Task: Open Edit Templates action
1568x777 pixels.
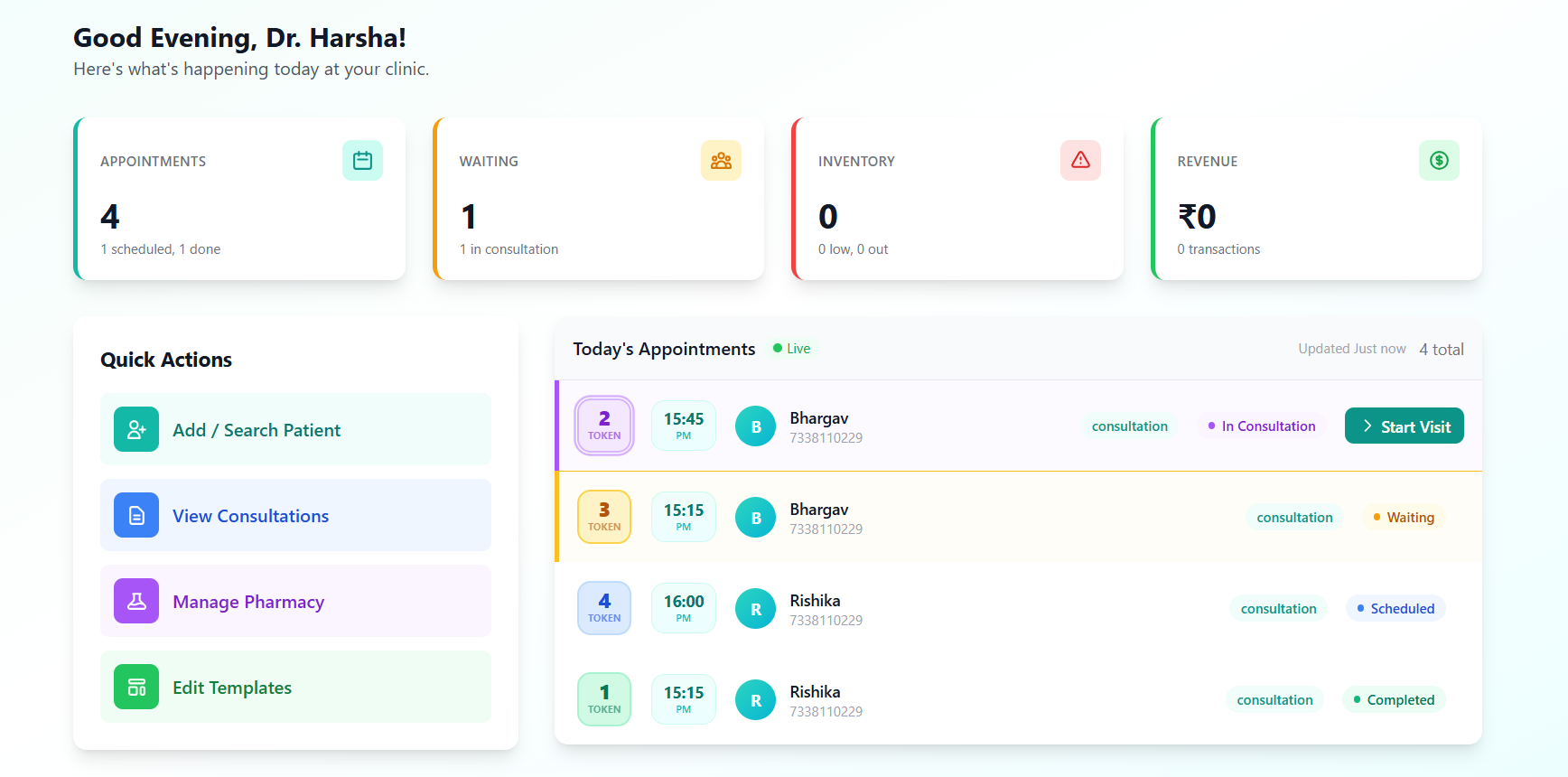Action: tap(232, 688)
